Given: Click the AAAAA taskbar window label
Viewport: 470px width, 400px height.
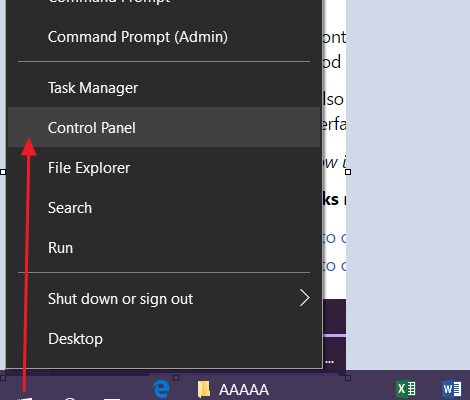Looking at the screenshot, I should click(244, 390).
